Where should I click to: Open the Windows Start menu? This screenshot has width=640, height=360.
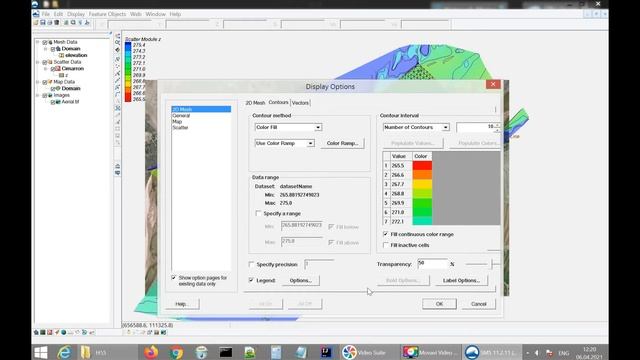pyautogui.click(x=40, y=352)
